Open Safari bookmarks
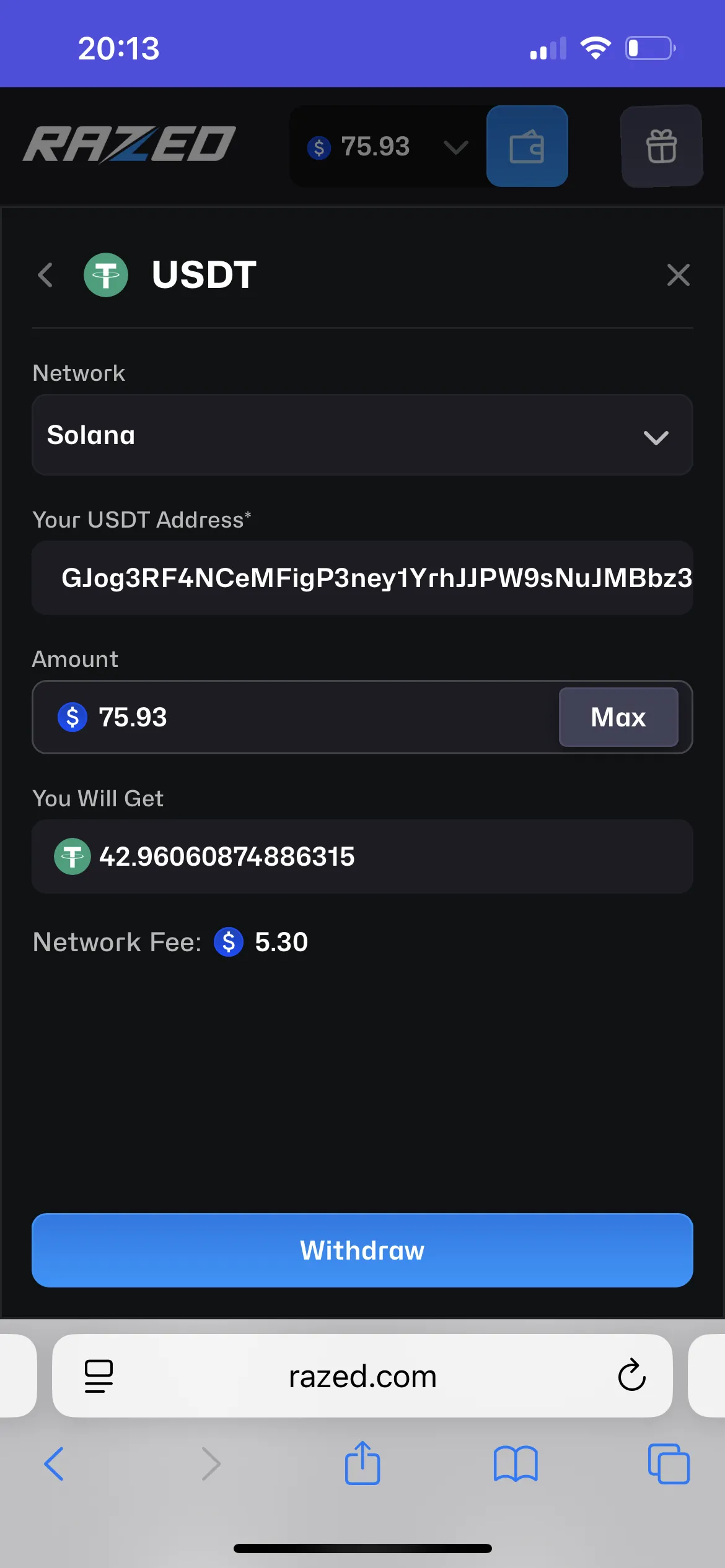This screenshot has height=1568, width=725. [516, 1464]
